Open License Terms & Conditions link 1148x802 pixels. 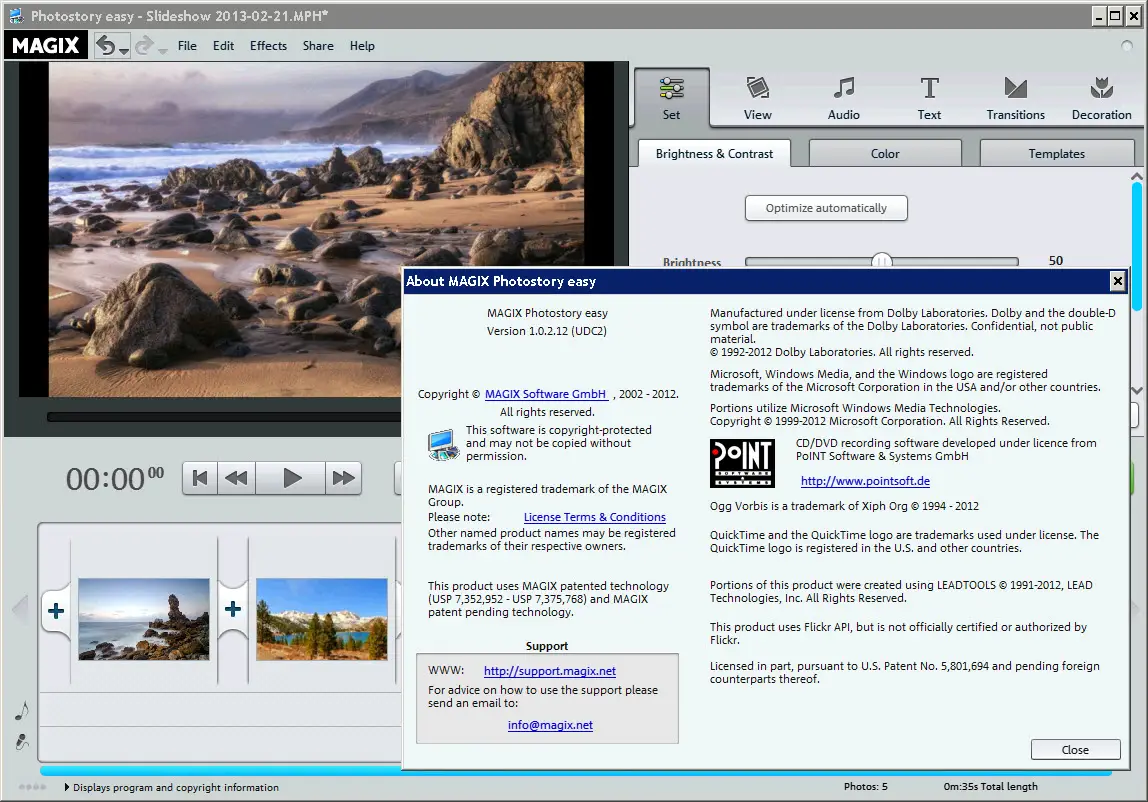click(594, 517)
